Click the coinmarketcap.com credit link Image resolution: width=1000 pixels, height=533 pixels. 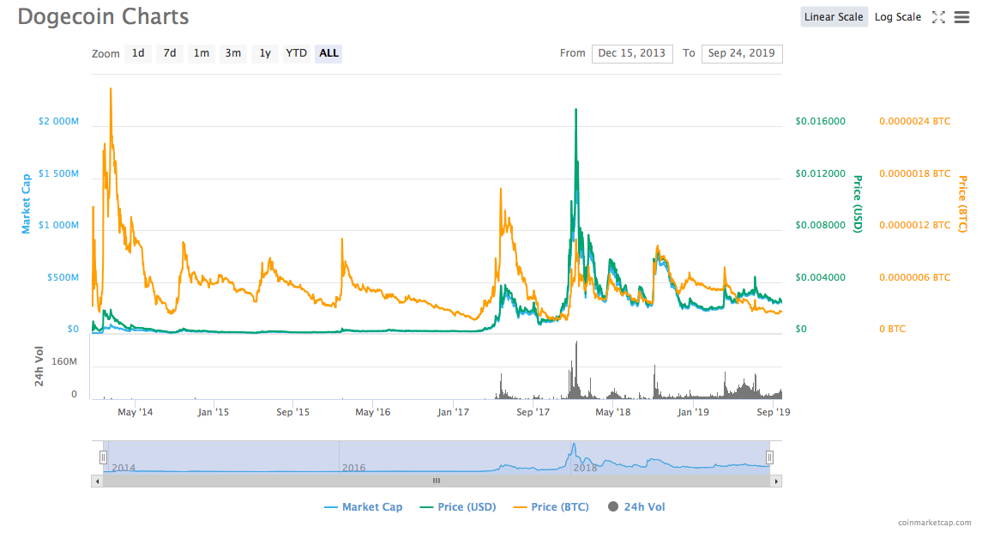click(934, 523)
